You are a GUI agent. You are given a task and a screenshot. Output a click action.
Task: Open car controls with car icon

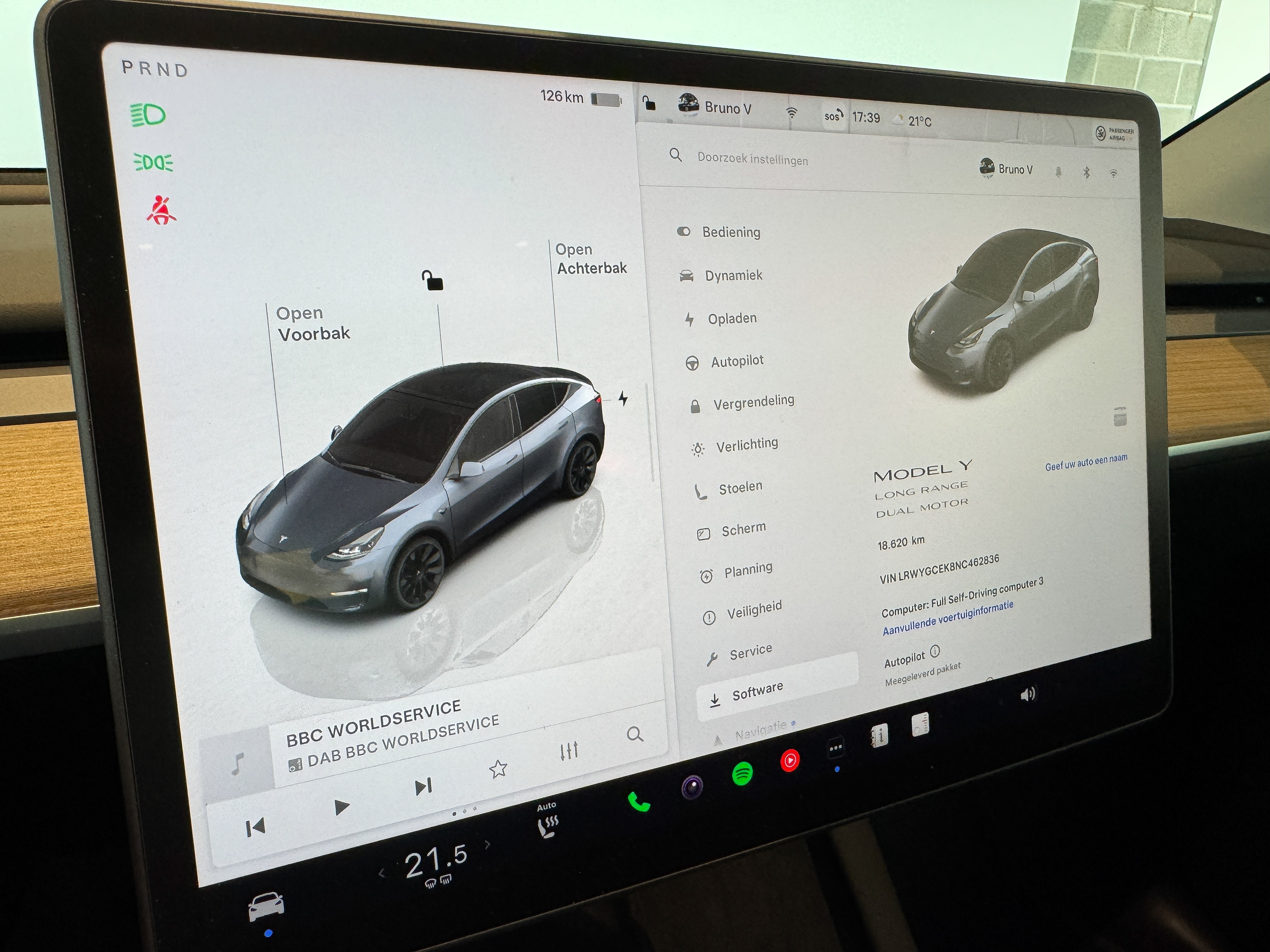pos(266,906)
